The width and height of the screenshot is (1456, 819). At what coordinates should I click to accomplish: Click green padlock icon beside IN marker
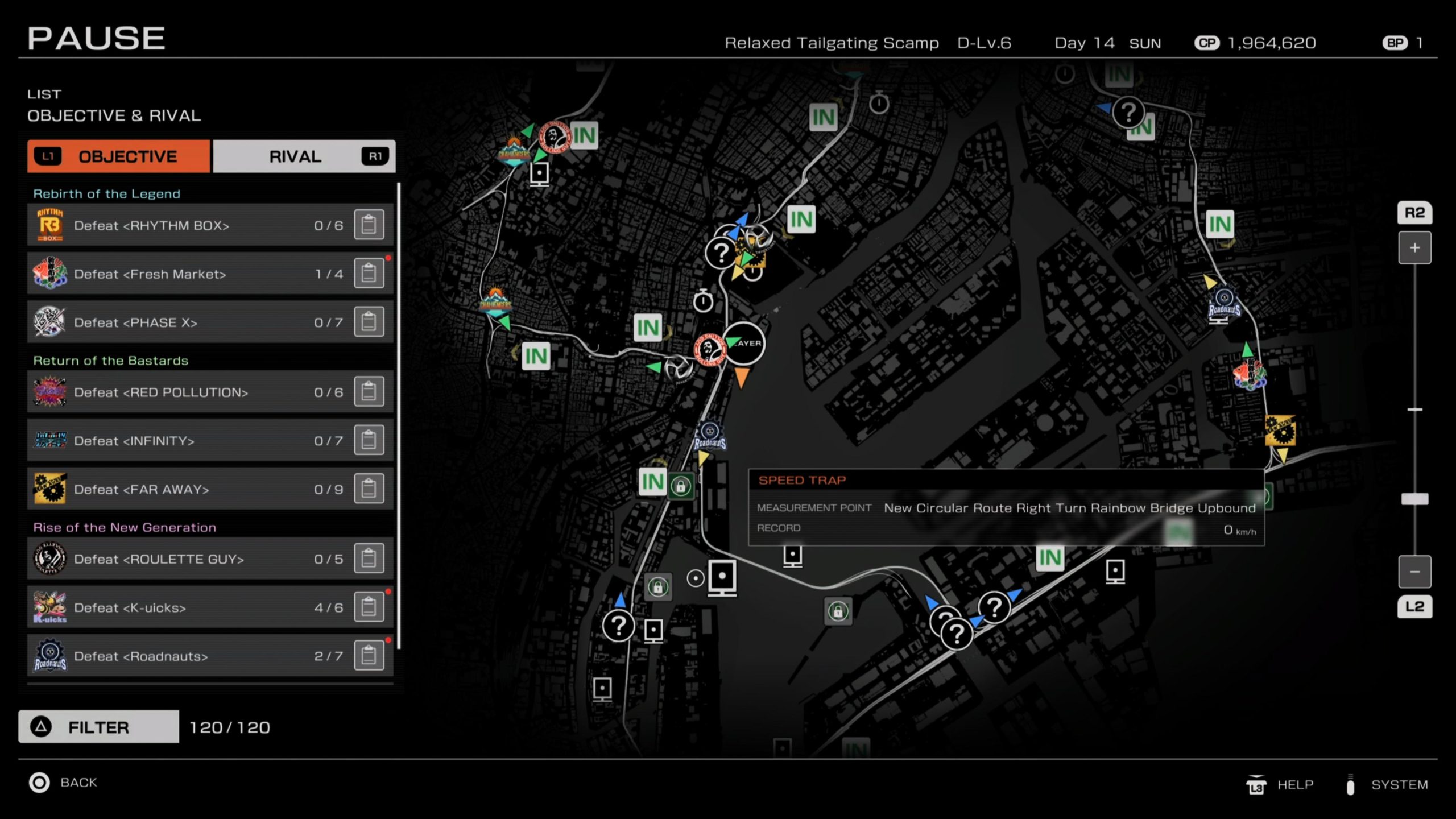point(680,486)
